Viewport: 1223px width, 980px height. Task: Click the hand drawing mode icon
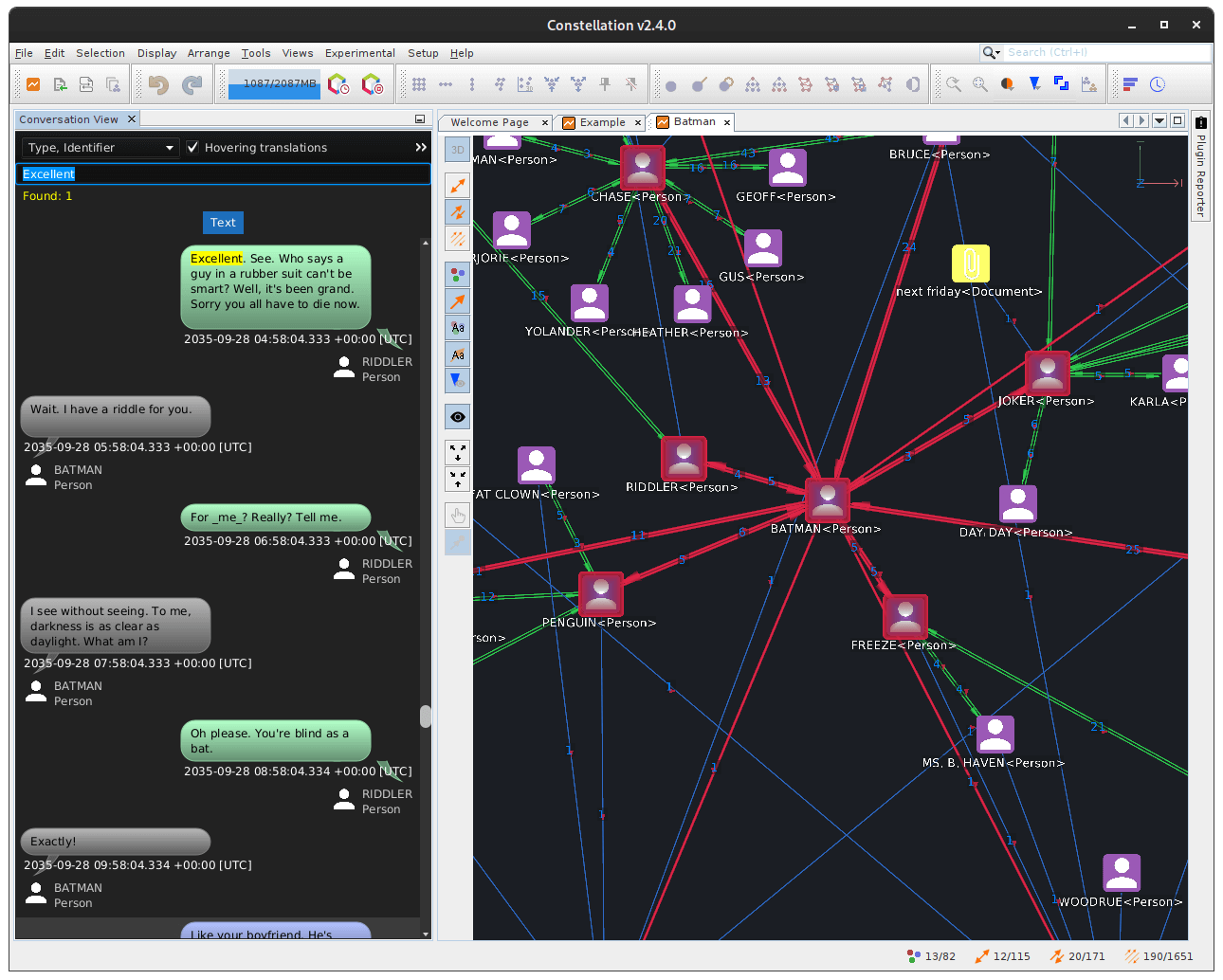coord(458,515)
